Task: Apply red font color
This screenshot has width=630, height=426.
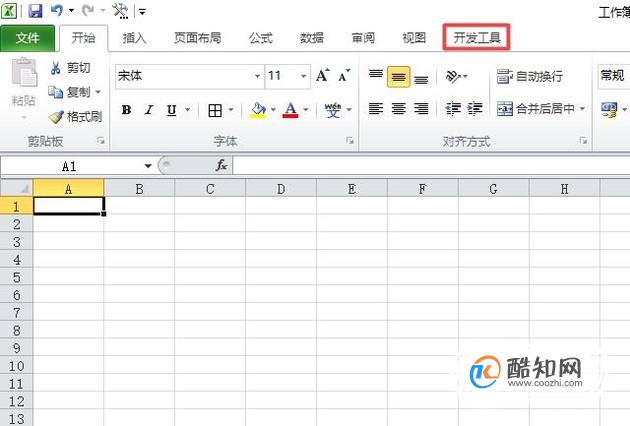Action: point(290,110)
